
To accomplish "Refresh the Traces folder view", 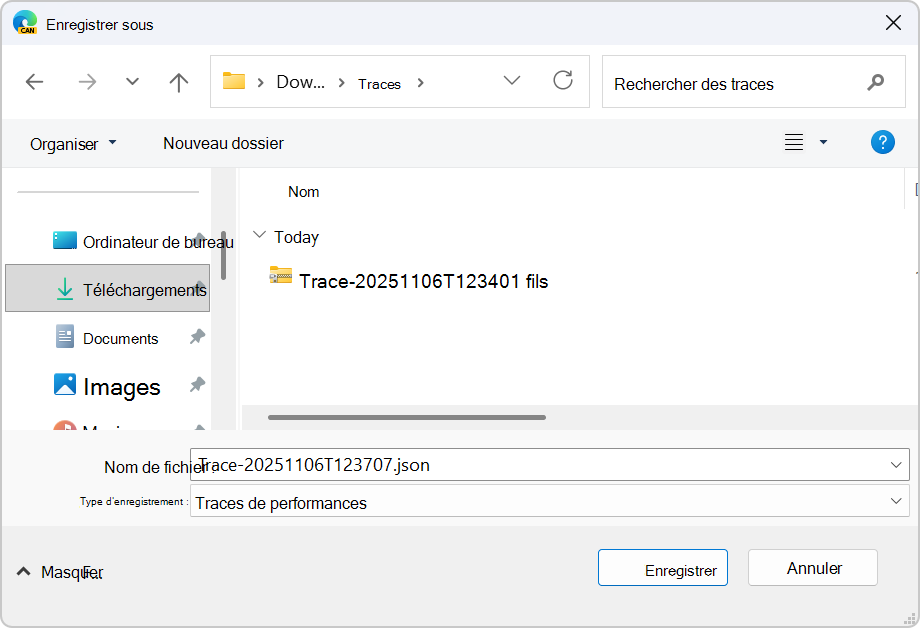I will point(563,83).
